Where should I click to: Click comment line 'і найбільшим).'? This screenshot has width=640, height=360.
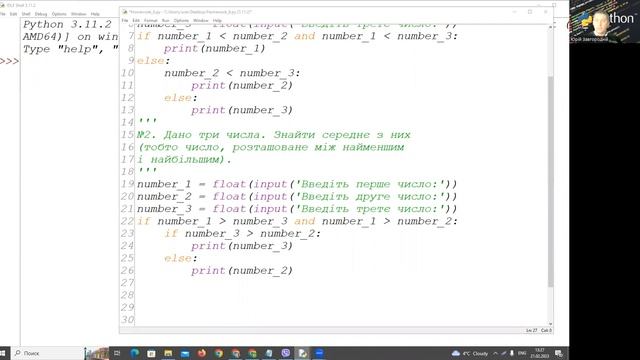point(184,160)
